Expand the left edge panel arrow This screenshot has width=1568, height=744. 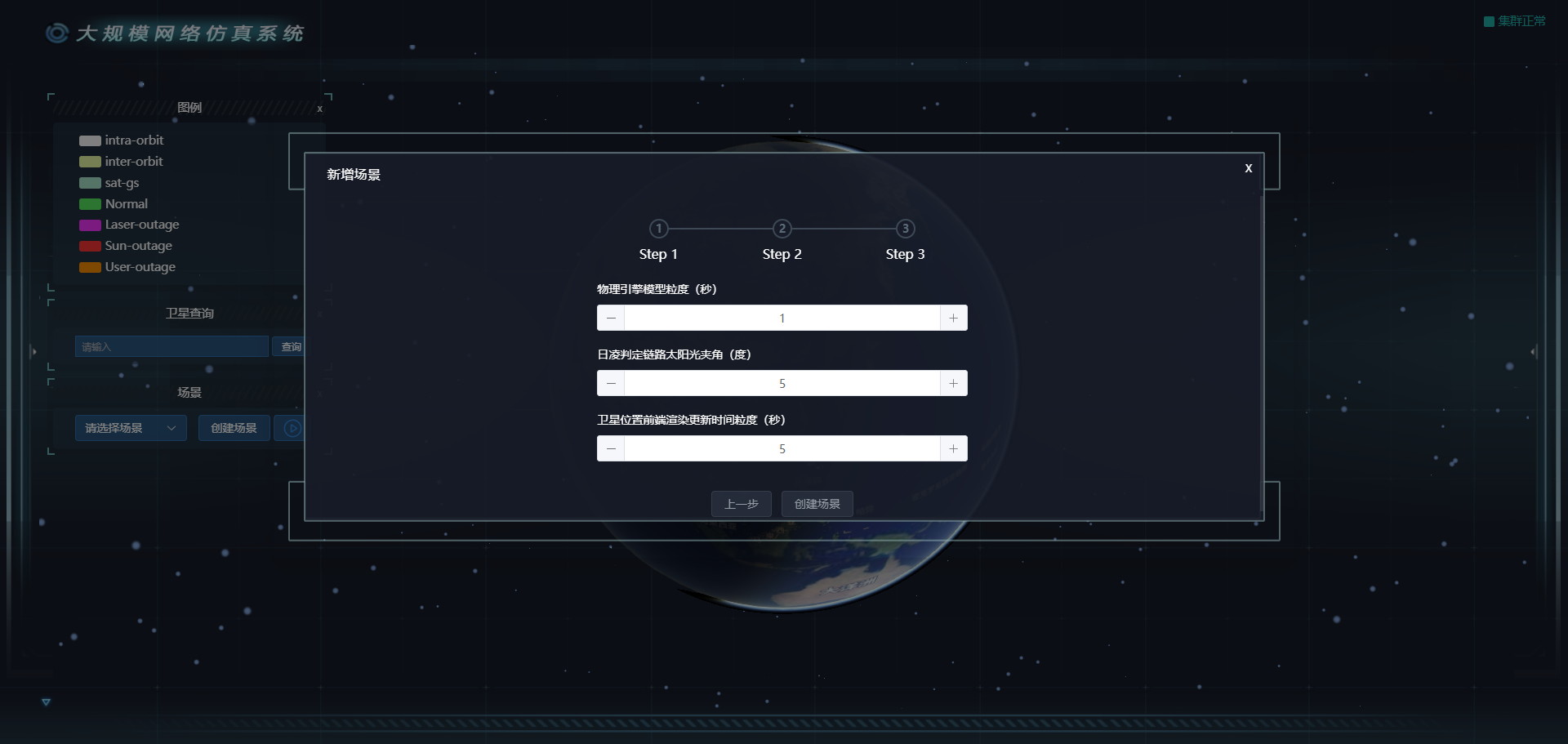click(33, 351)
